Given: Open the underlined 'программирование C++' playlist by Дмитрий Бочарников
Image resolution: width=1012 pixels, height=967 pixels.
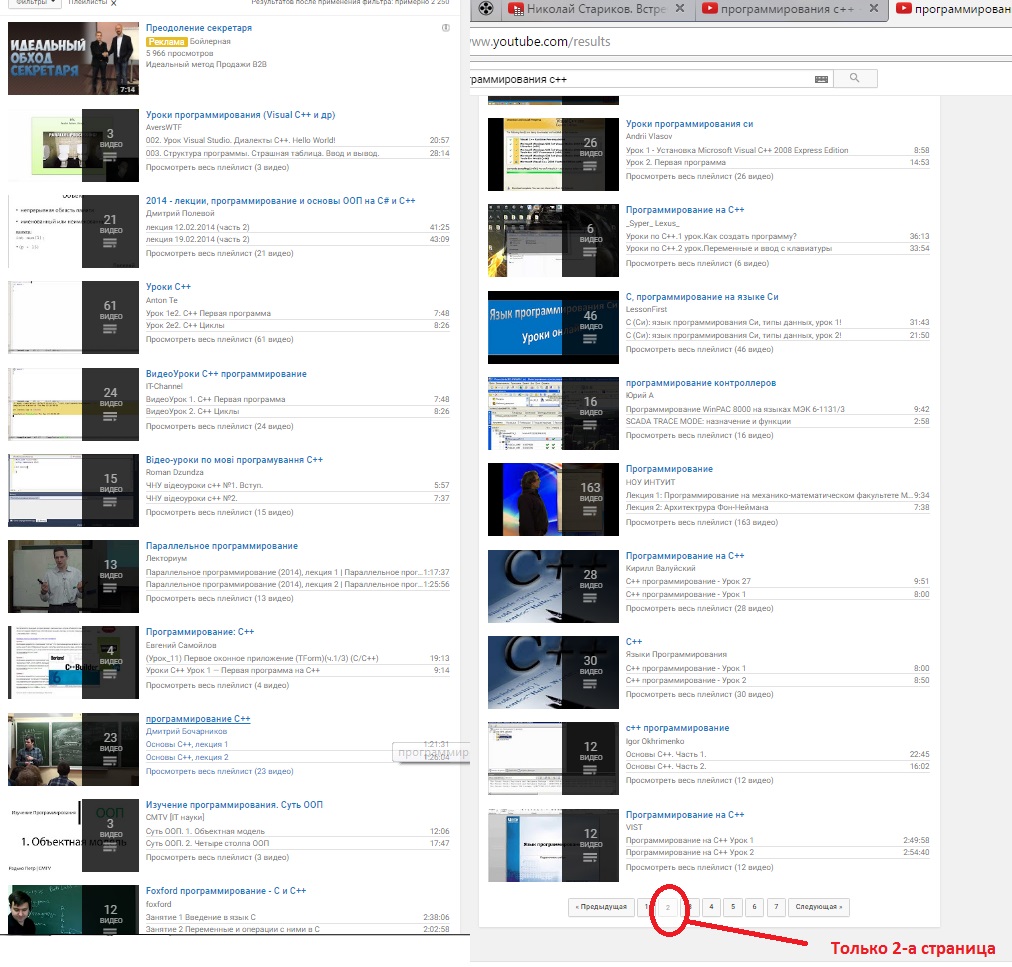Looking at the screenshot, I should pyautogui.click(x=197, y=718).
